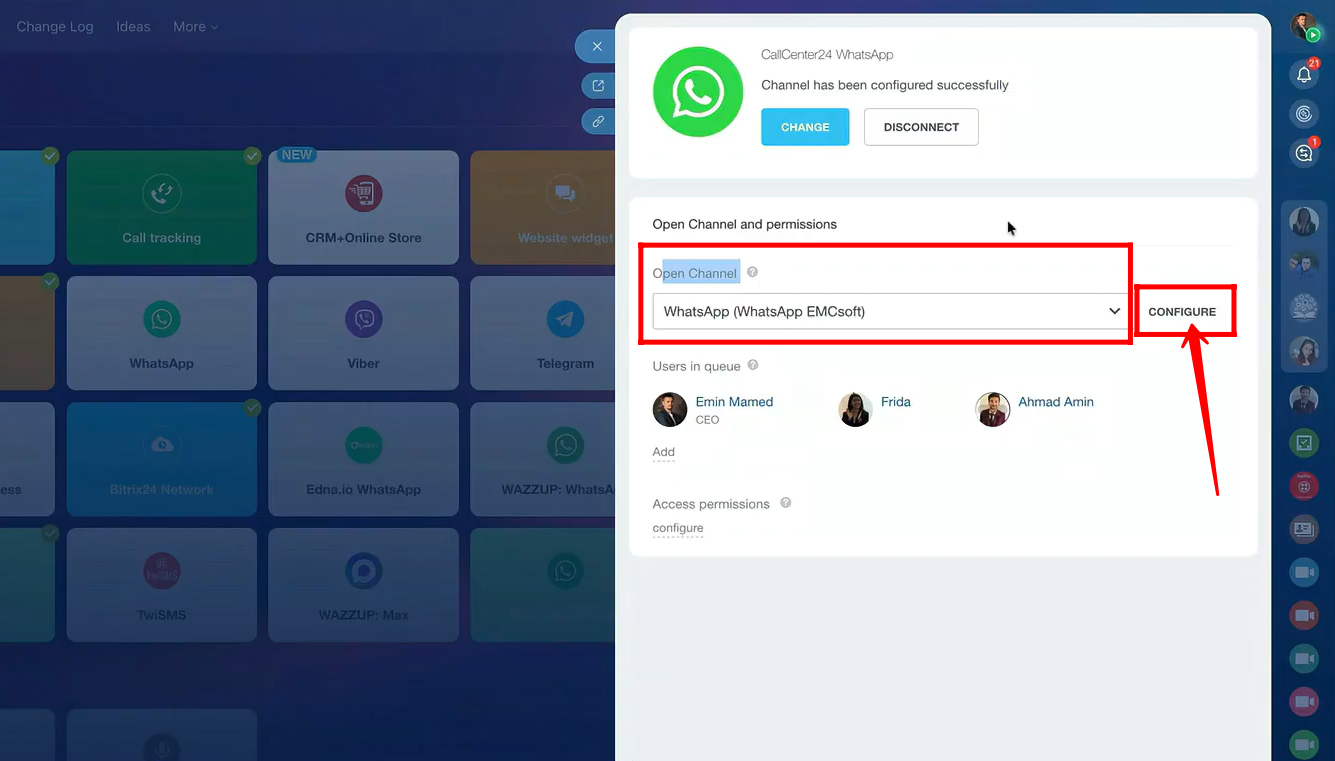Copy link via chain icon
Screen dimensions: 1335x761
point(598,121)
